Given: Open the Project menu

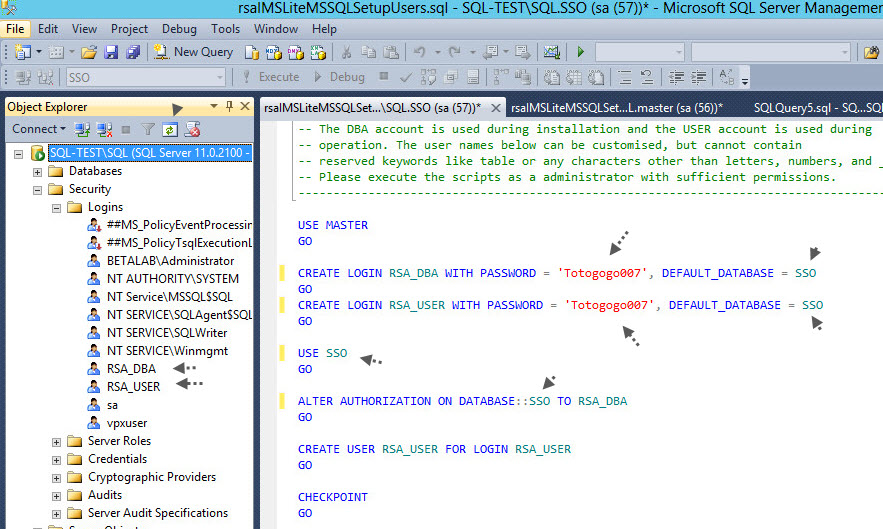Looking at the screenshot, I should tap(129, 29).
